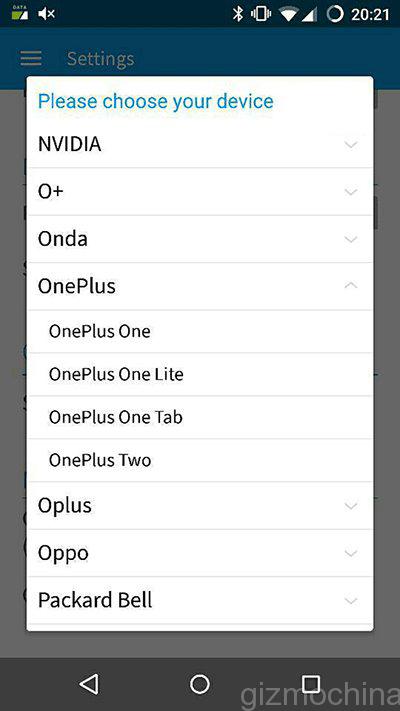Expand the Oppo device group chevron
This screenshot has width=400, height=711.
[x=351, y=553]
